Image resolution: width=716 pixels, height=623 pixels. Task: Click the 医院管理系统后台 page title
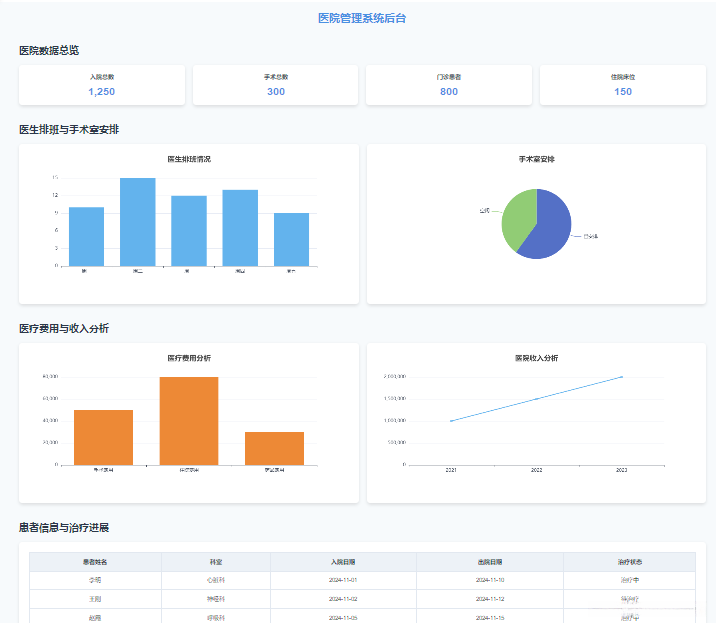362,18
